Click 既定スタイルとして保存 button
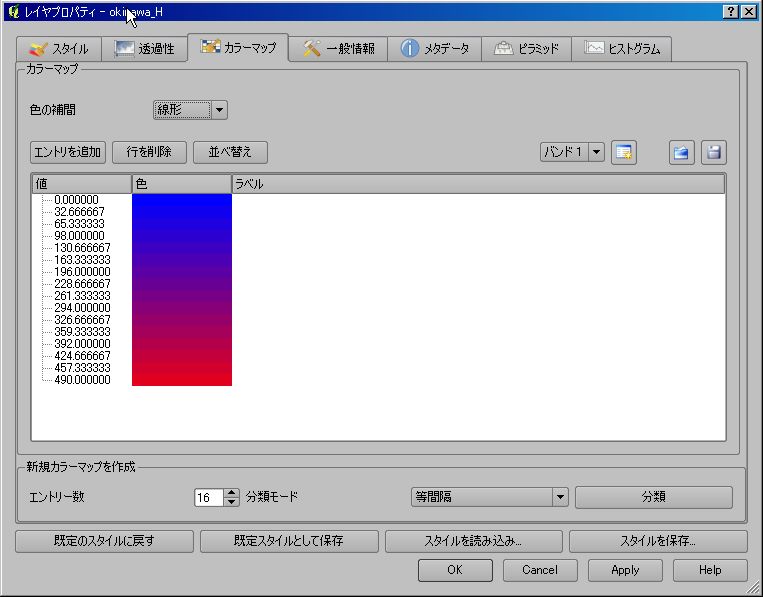The image size is (763, 597). [x=289, y=541]
